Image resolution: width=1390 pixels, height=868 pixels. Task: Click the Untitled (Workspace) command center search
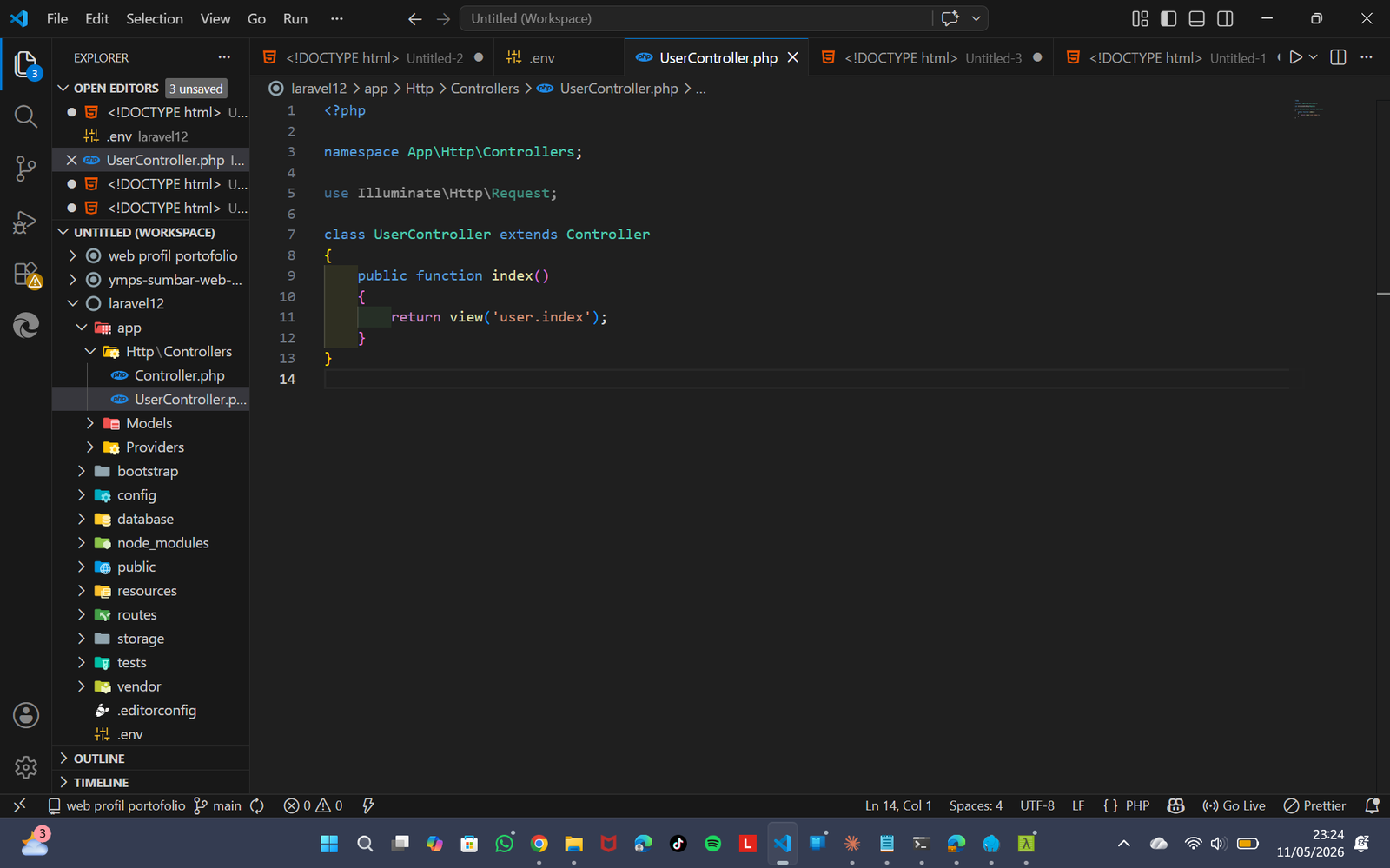click(695, 18)
